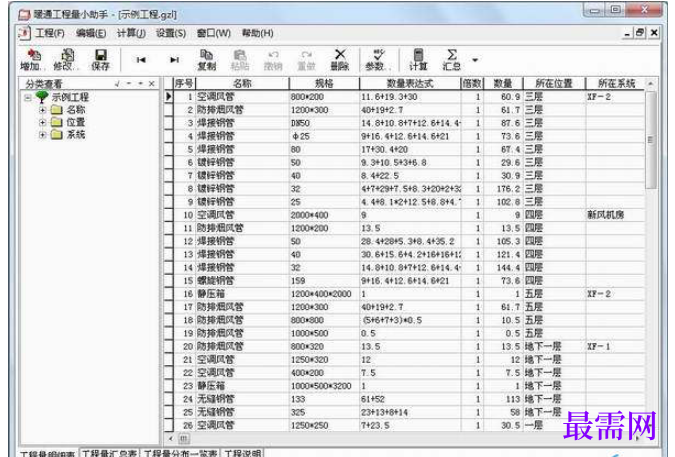Click system cell XF-1 in row 20
The image size is (675, 457).
pyautogui.click(x=616, y=346)
